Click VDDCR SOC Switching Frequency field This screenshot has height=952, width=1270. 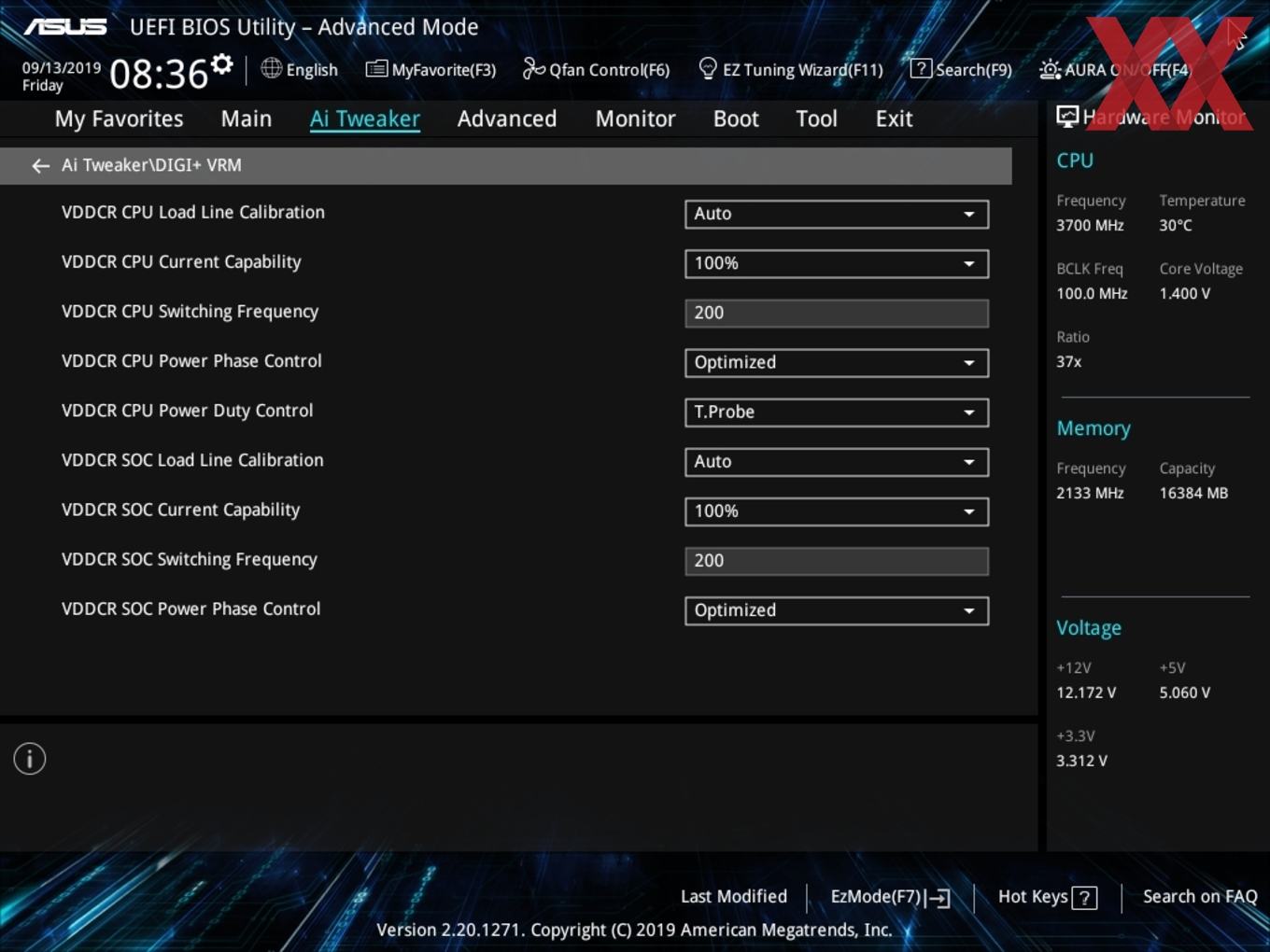(837, 560)
